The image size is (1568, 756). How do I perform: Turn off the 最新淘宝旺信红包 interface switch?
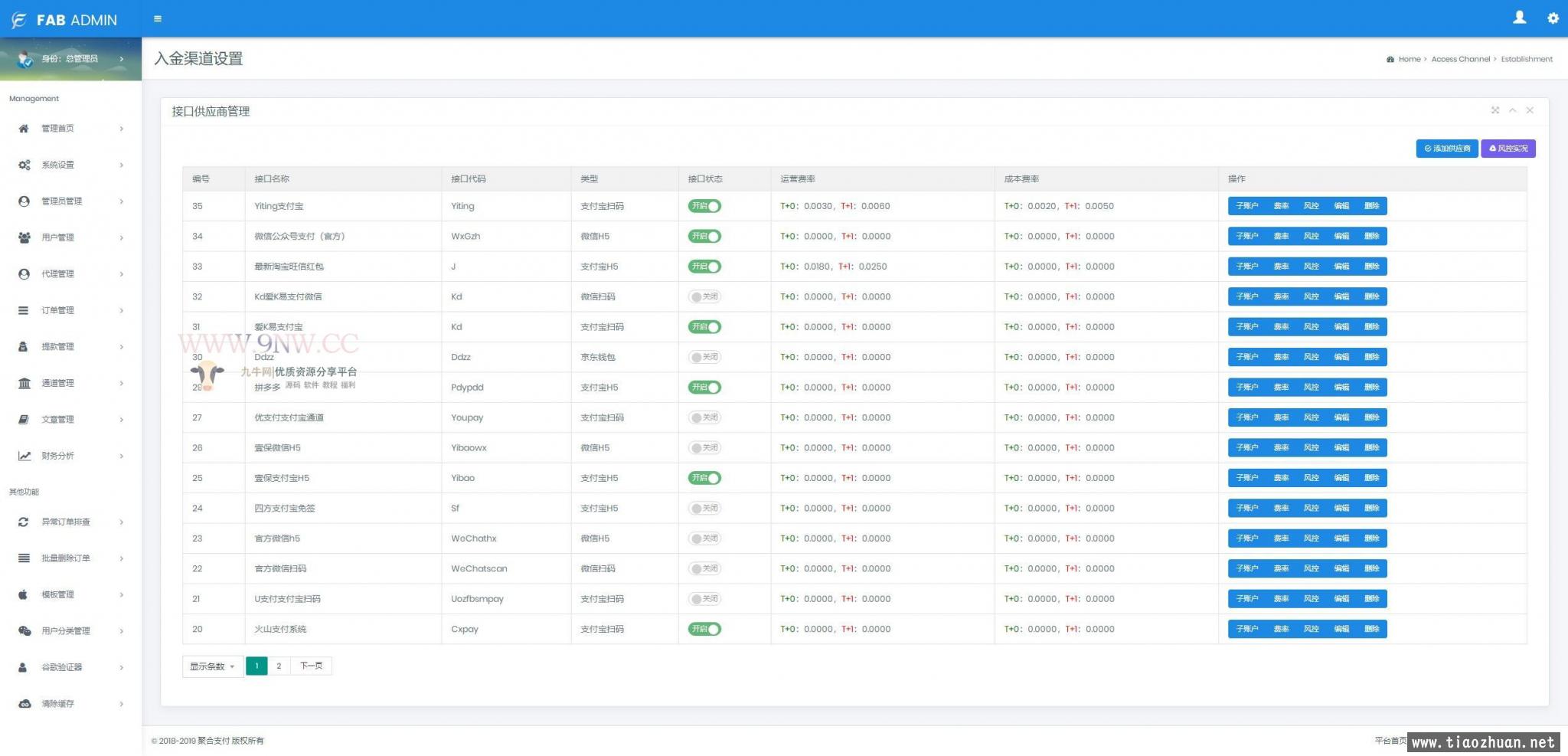pos(704,267)
